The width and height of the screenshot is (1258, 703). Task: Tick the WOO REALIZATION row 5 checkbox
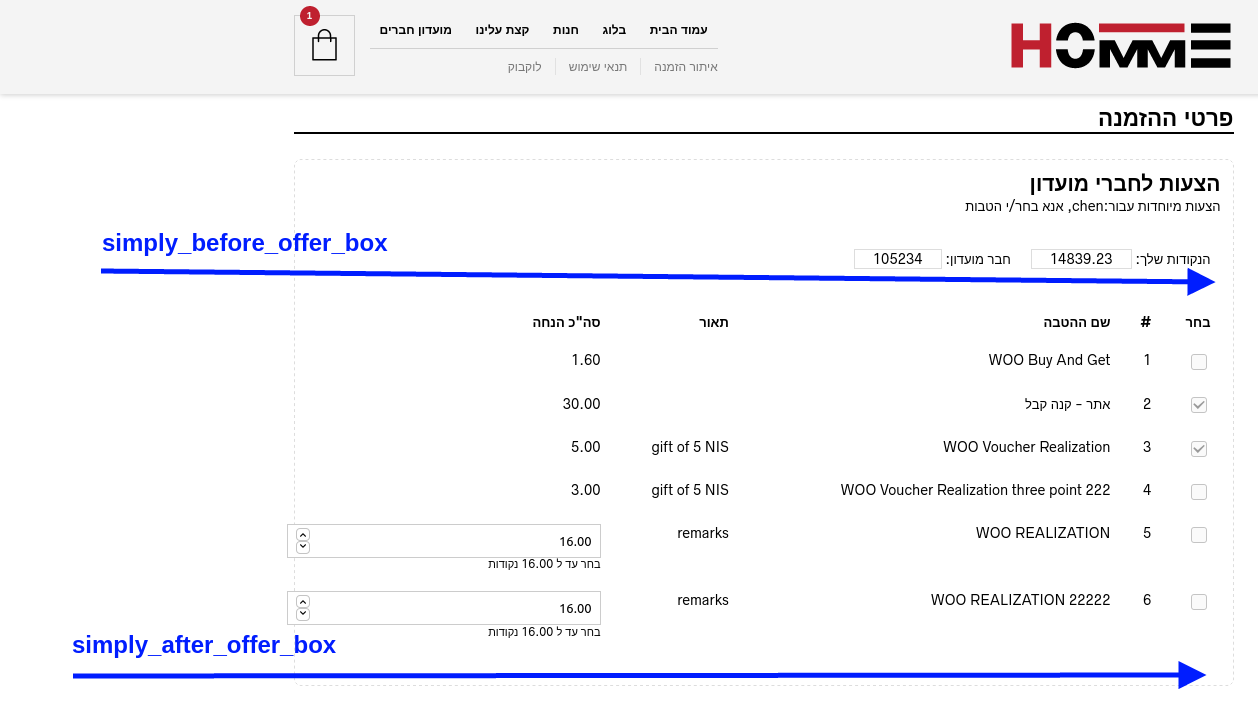1199,535
